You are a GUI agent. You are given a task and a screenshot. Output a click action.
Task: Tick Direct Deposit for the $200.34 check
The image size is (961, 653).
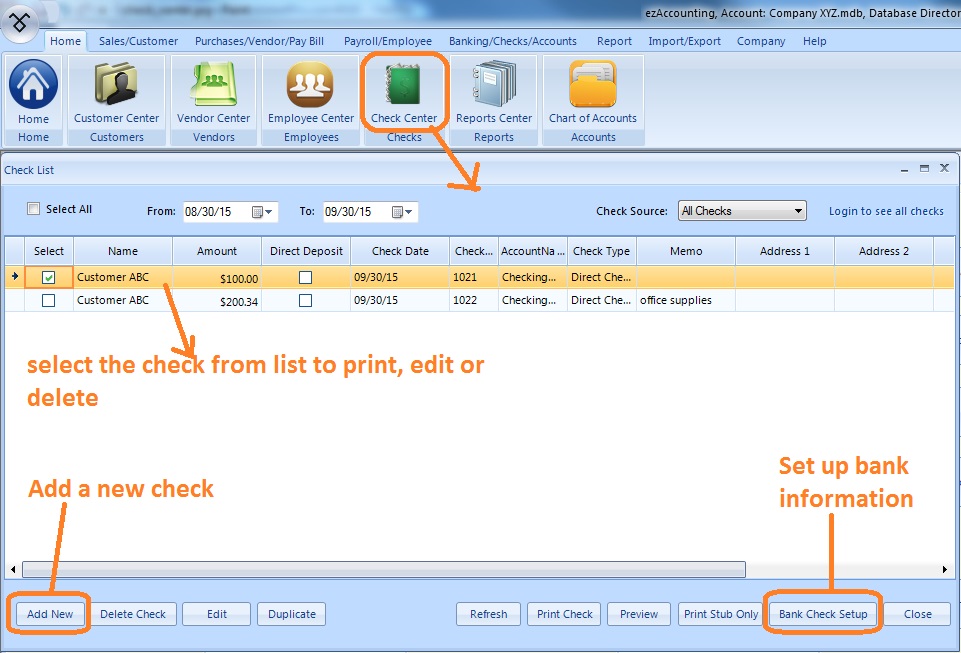(x=305, y=300)
